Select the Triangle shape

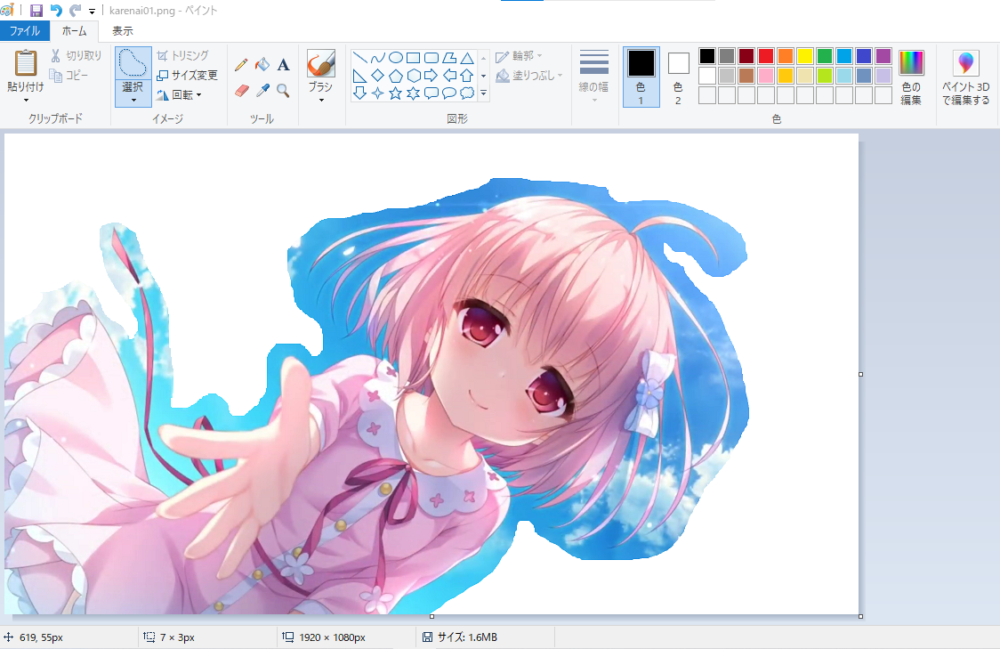pyautogui.click(x=467, y=58)
